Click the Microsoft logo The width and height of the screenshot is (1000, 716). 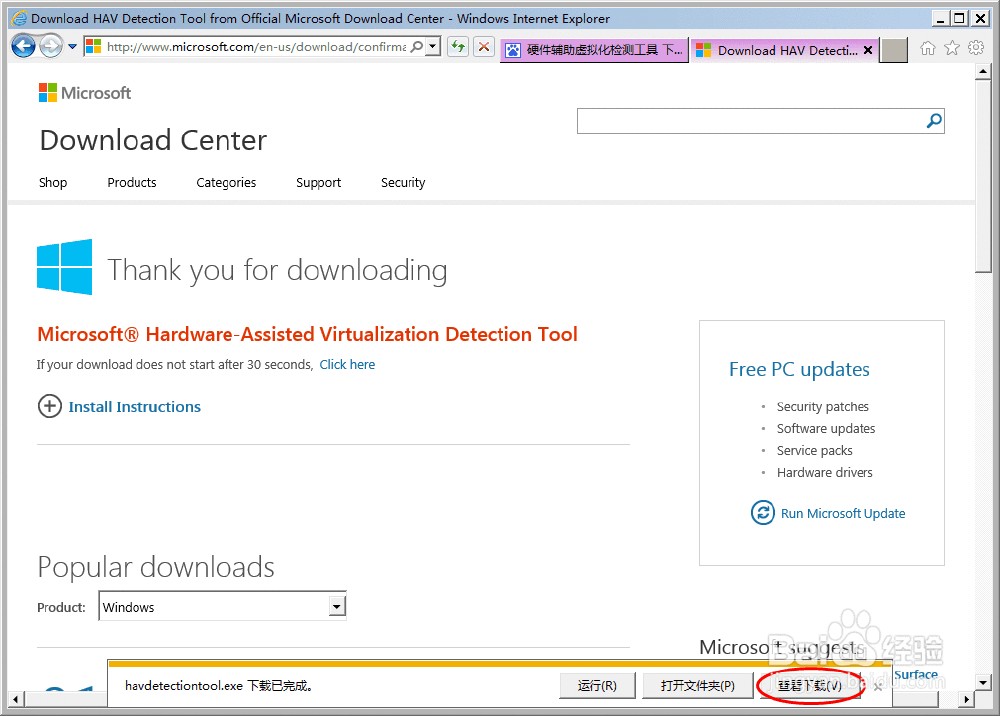click(x=85, y=93)
